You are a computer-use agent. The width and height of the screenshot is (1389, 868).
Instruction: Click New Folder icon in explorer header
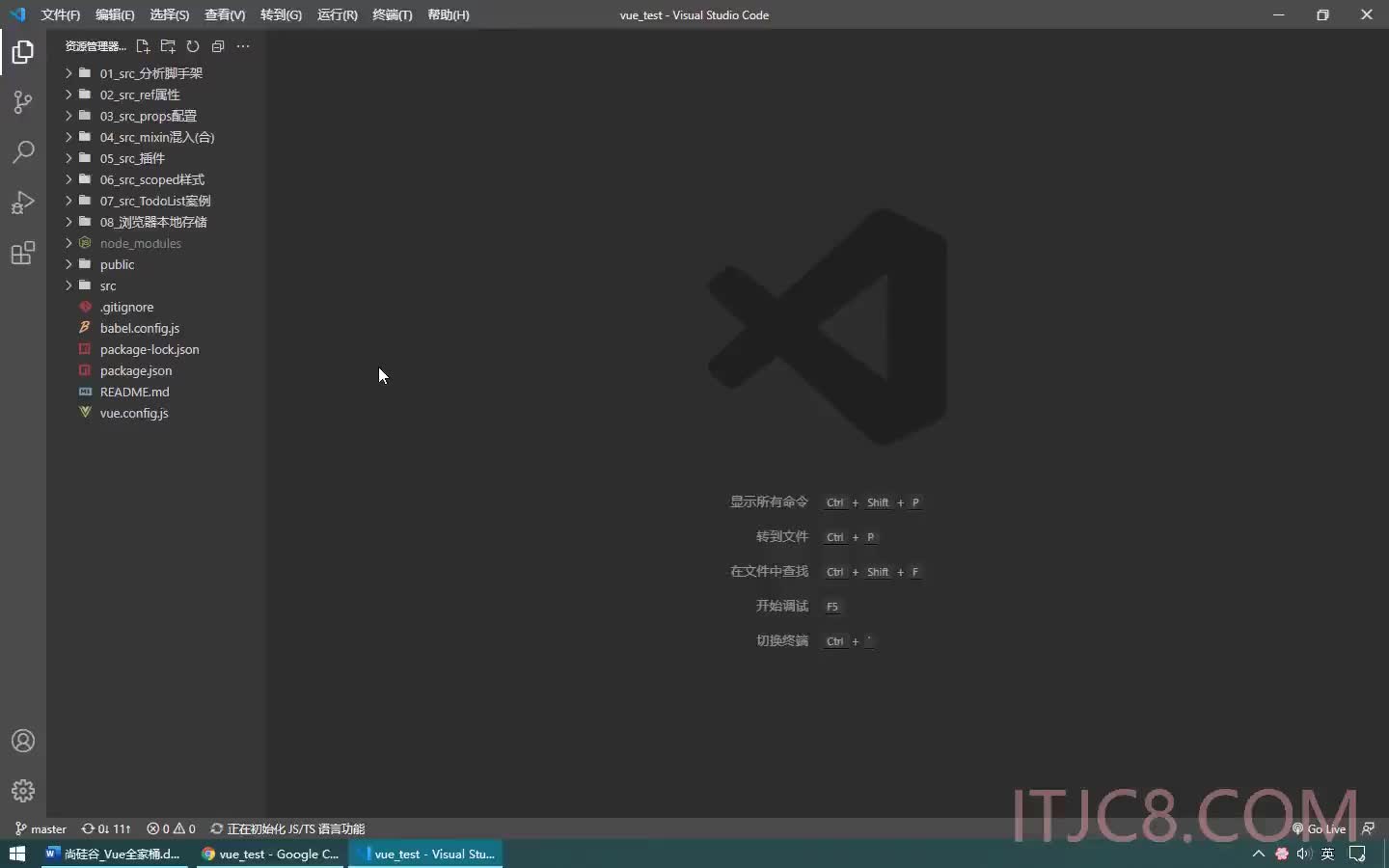pyautogui.click(x=168, y=46)
